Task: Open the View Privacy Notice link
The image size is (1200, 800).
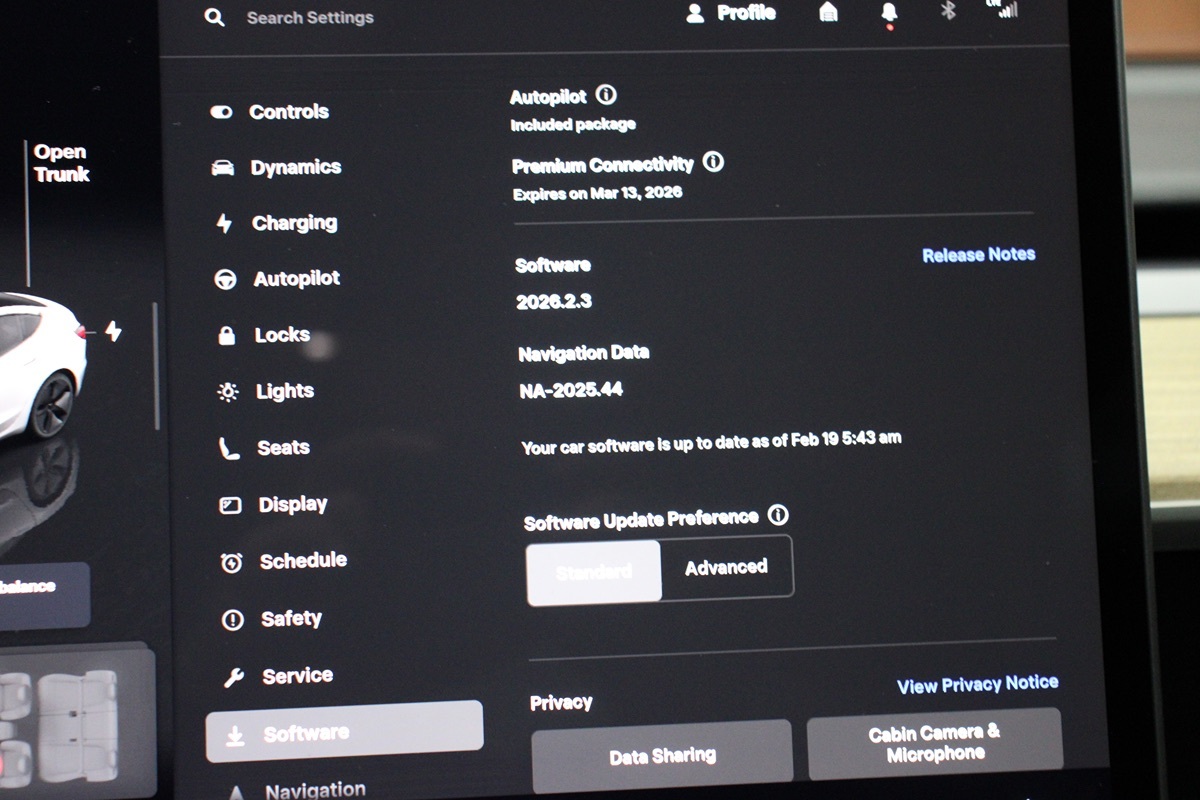Action: click(977, 685)
